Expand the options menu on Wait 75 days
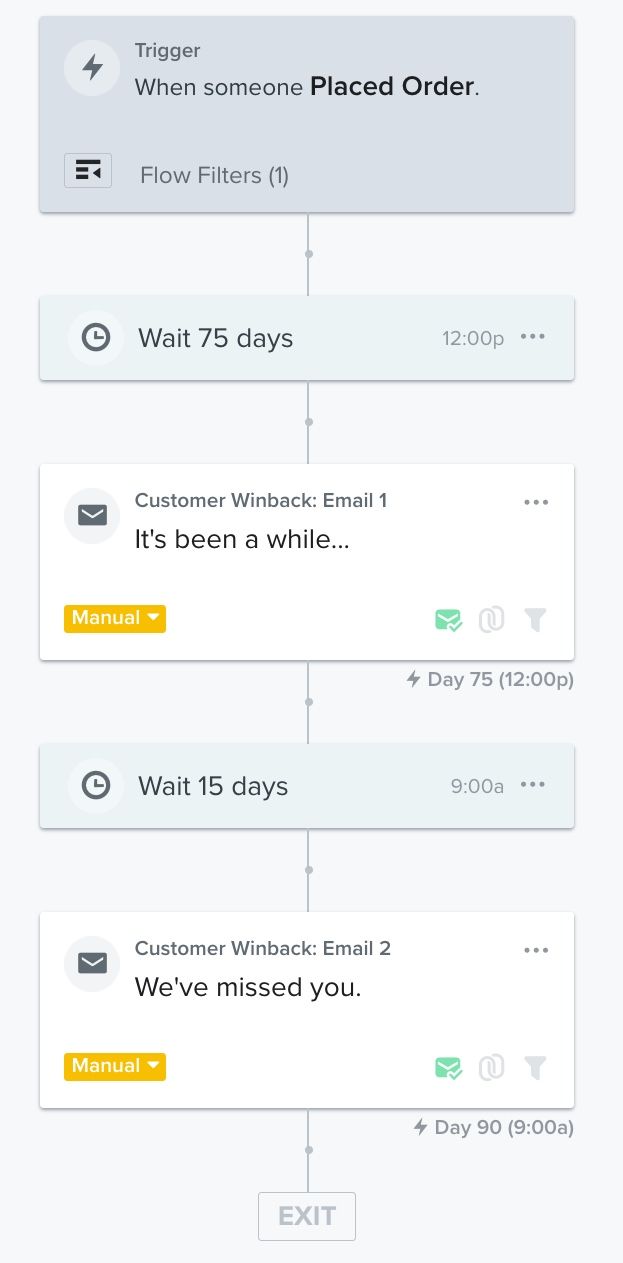 pyautogui.click(x=533, y=337)
